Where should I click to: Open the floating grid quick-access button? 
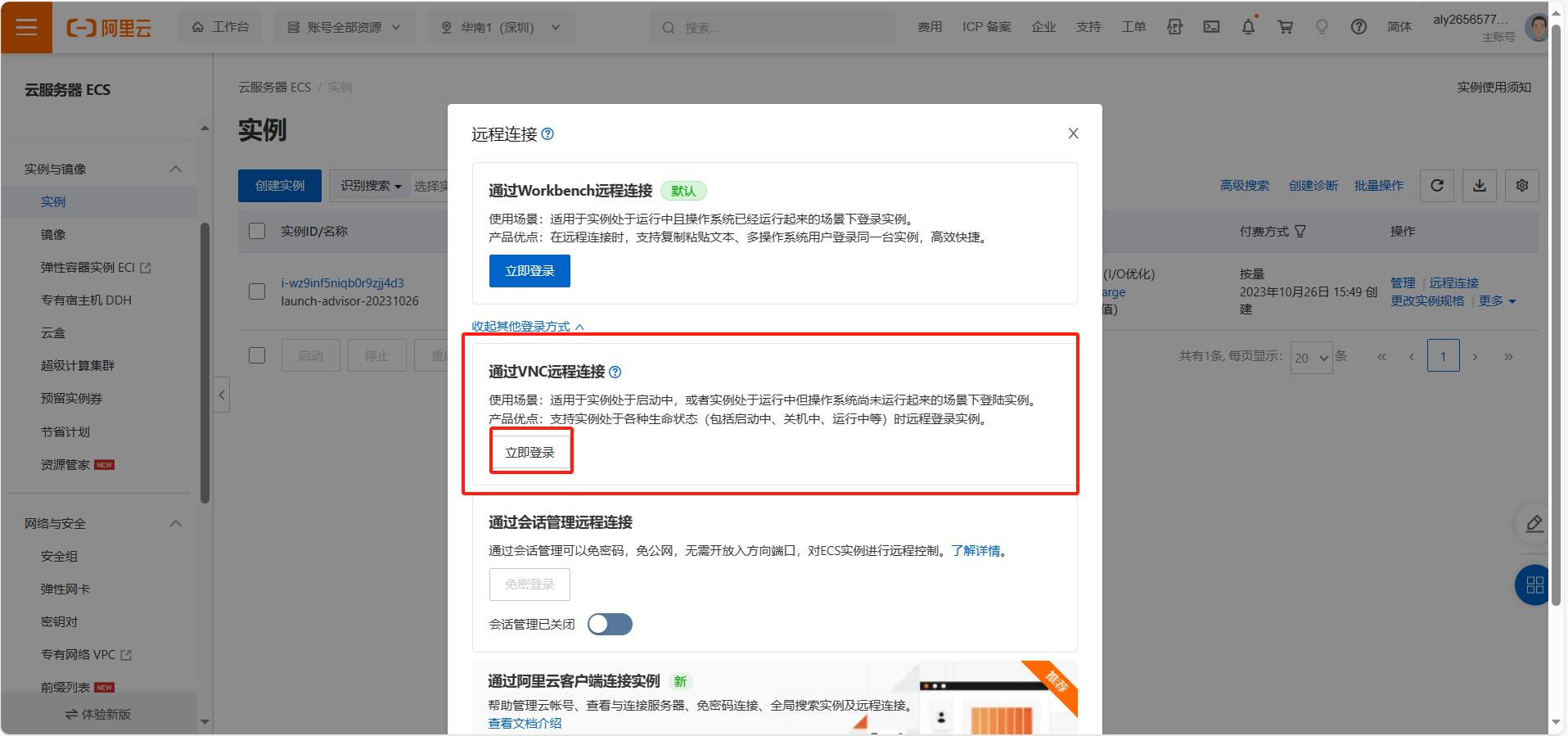(1534, 585)
